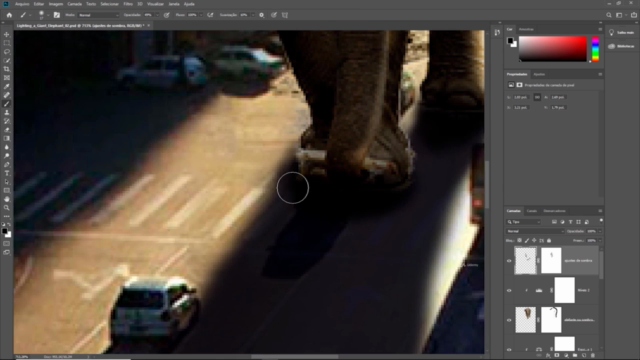This screenshot has width=640, height=360.
Task: Click the hue spectrum slider in Color panel
Action: tap(596, 49)
